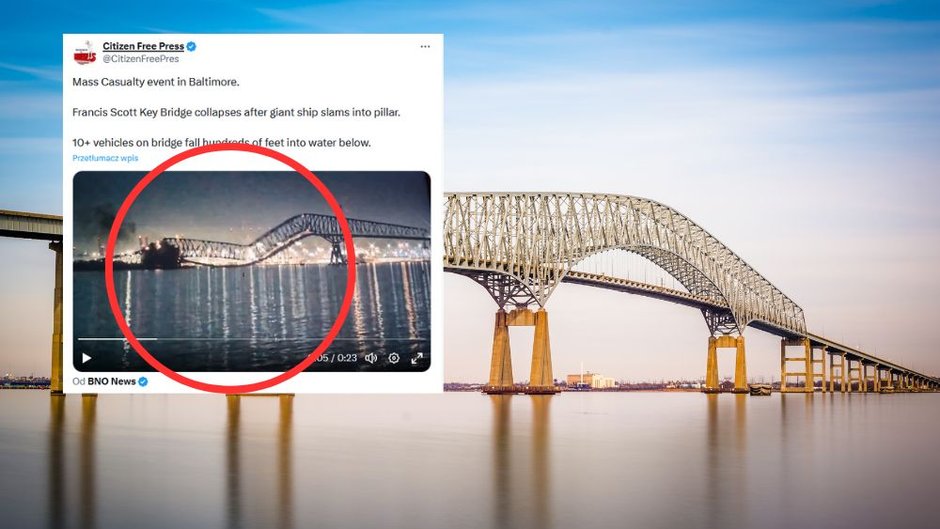The height and width of the screenshot is (529, 940).
Task: Click verified badge beside Citizen Free Press
Action: click(191, 46)
